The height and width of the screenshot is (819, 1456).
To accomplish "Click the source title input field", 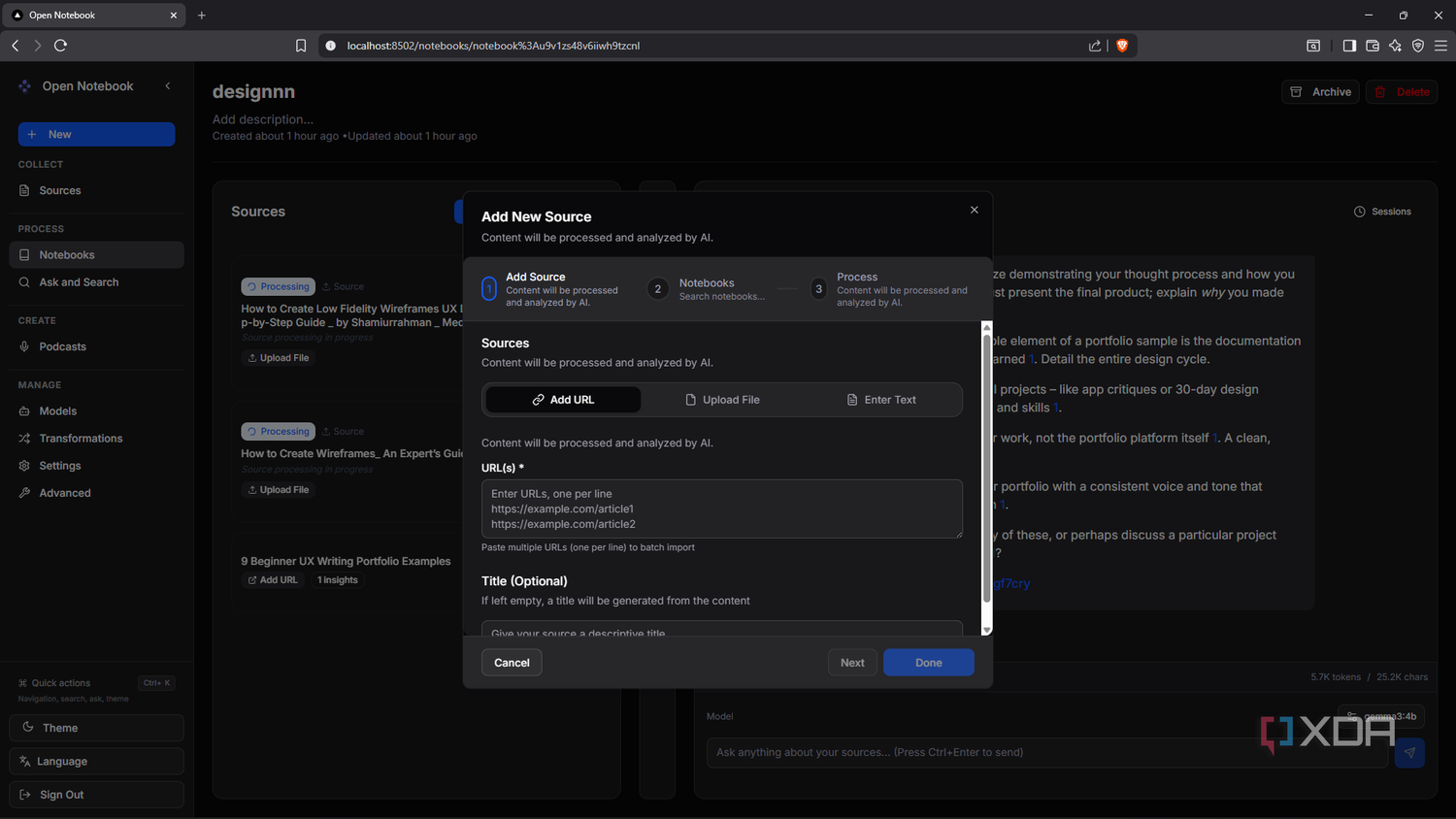I will click(722, 629).
